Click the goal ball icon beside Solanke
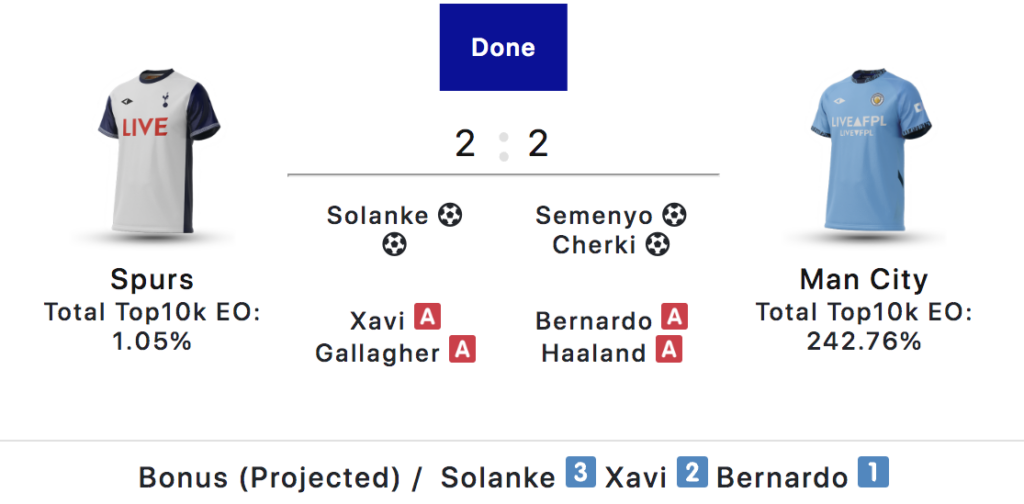This screenshot has height=504, width=1024. [450, 215]
